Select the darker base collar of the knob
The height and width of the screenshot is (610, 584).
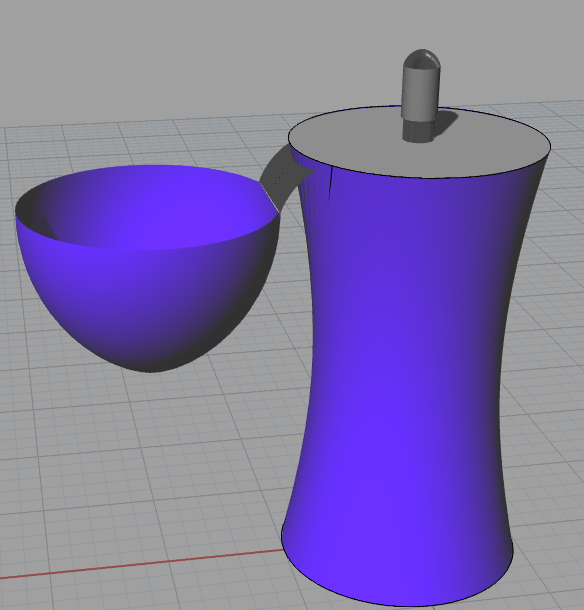tap(418, 130)
